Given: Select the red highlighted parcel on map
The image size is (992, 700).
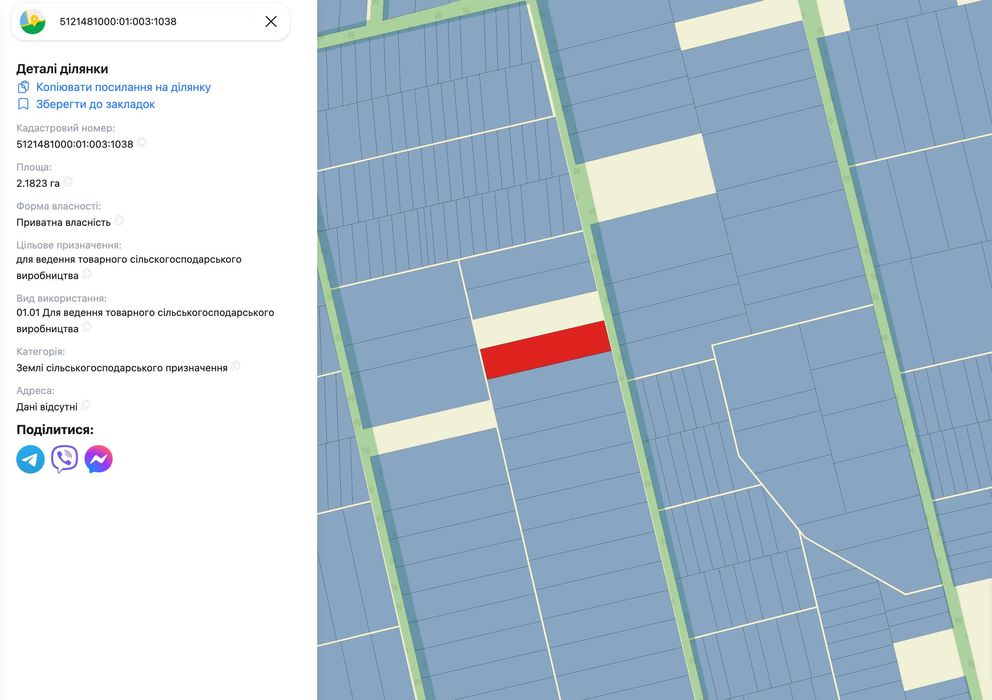Looking at the screenshot, I should pyautogui.click(x=545, y=349).
